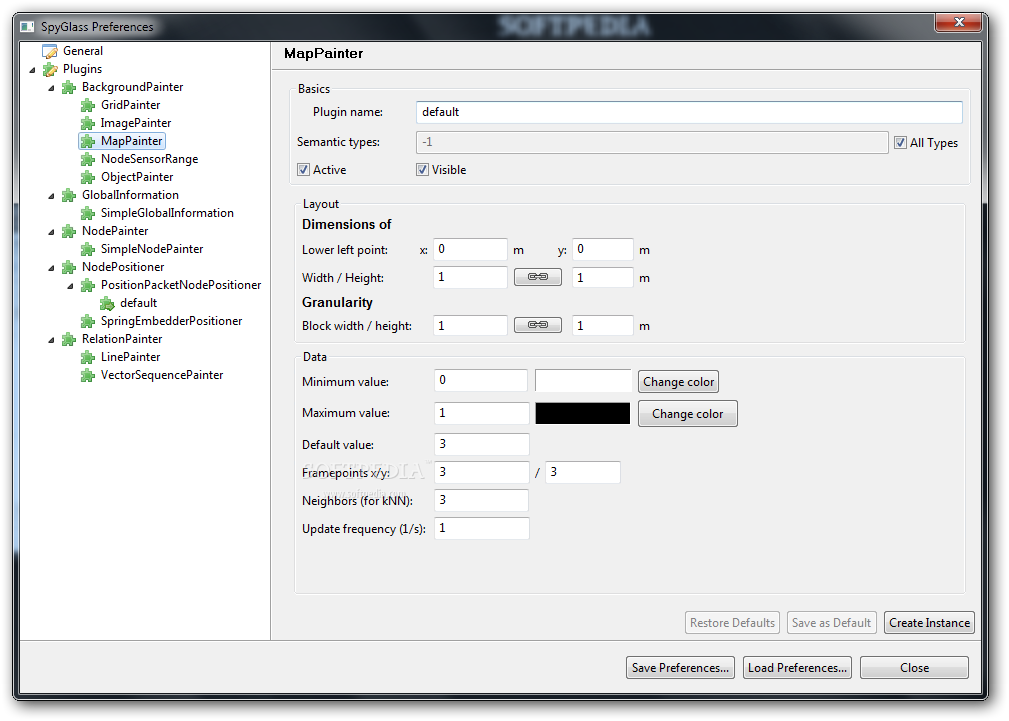
Task: Collapse the GlobalInformation tree node
Action: click(x=51, y=196)
